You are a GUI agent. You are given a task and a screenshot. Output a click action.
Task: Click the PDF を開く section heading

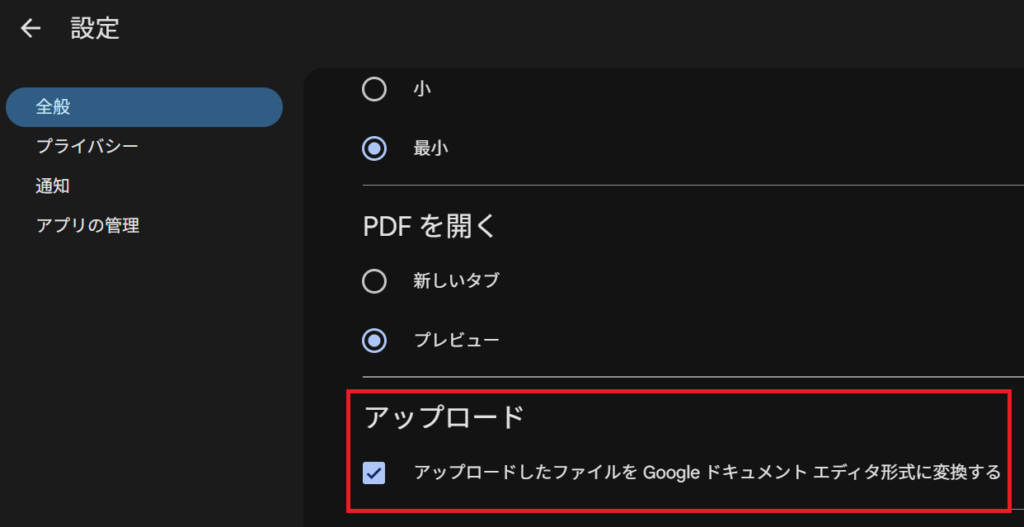click(429, 226)
